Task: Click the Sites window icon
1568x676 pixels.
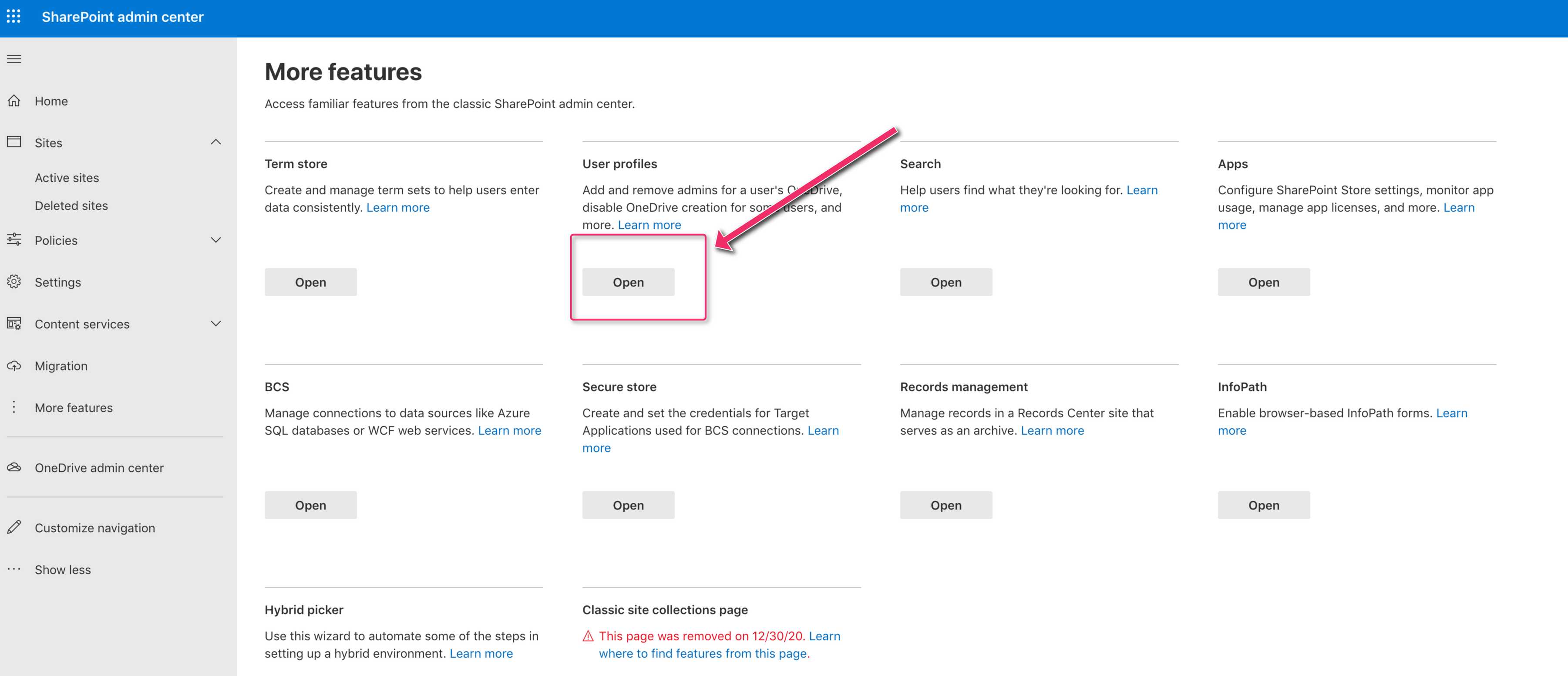Action: point(14,142)
